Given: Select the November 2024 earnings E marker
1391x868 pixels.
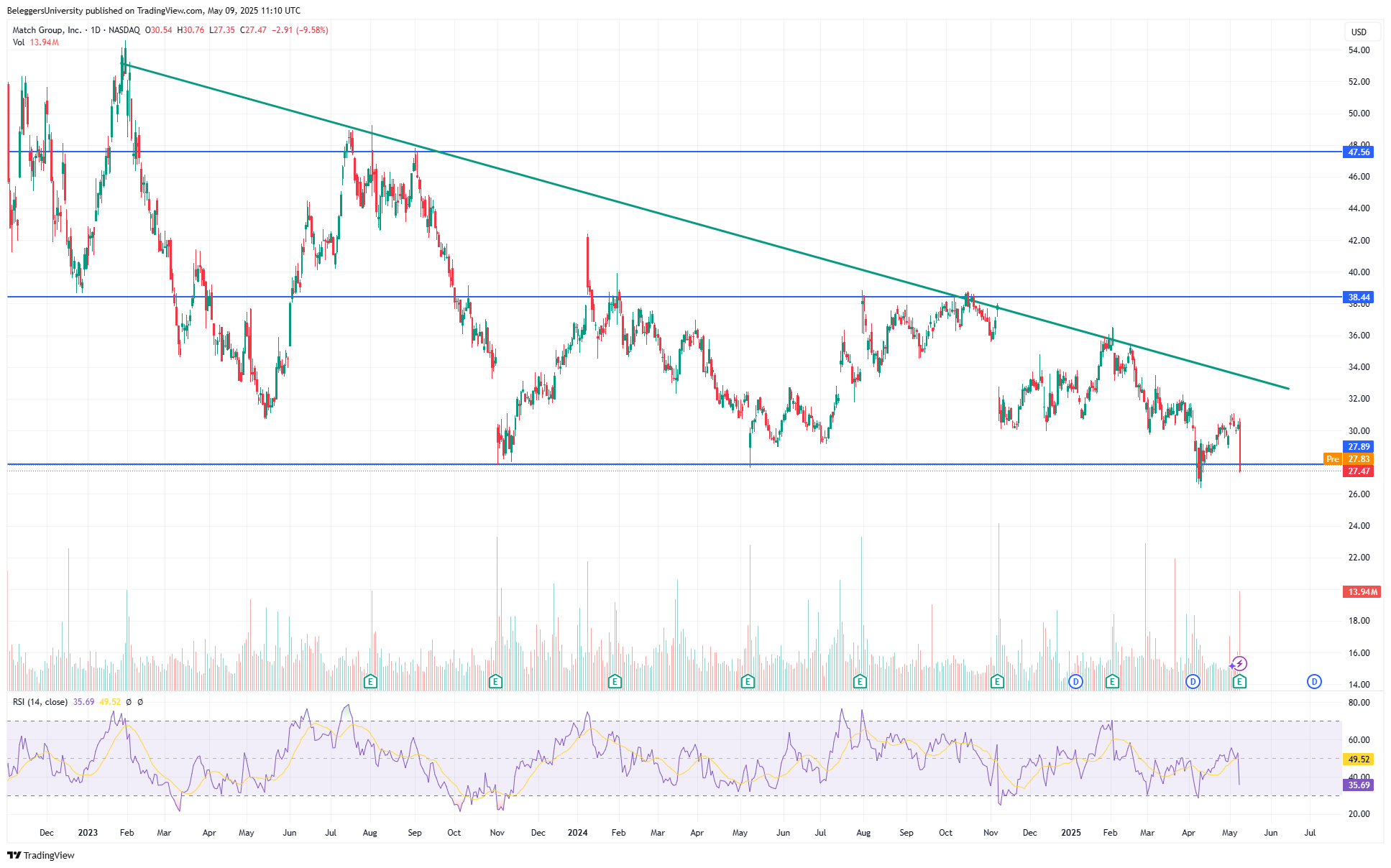Looking at the screenshot, I should coord(997,681).
